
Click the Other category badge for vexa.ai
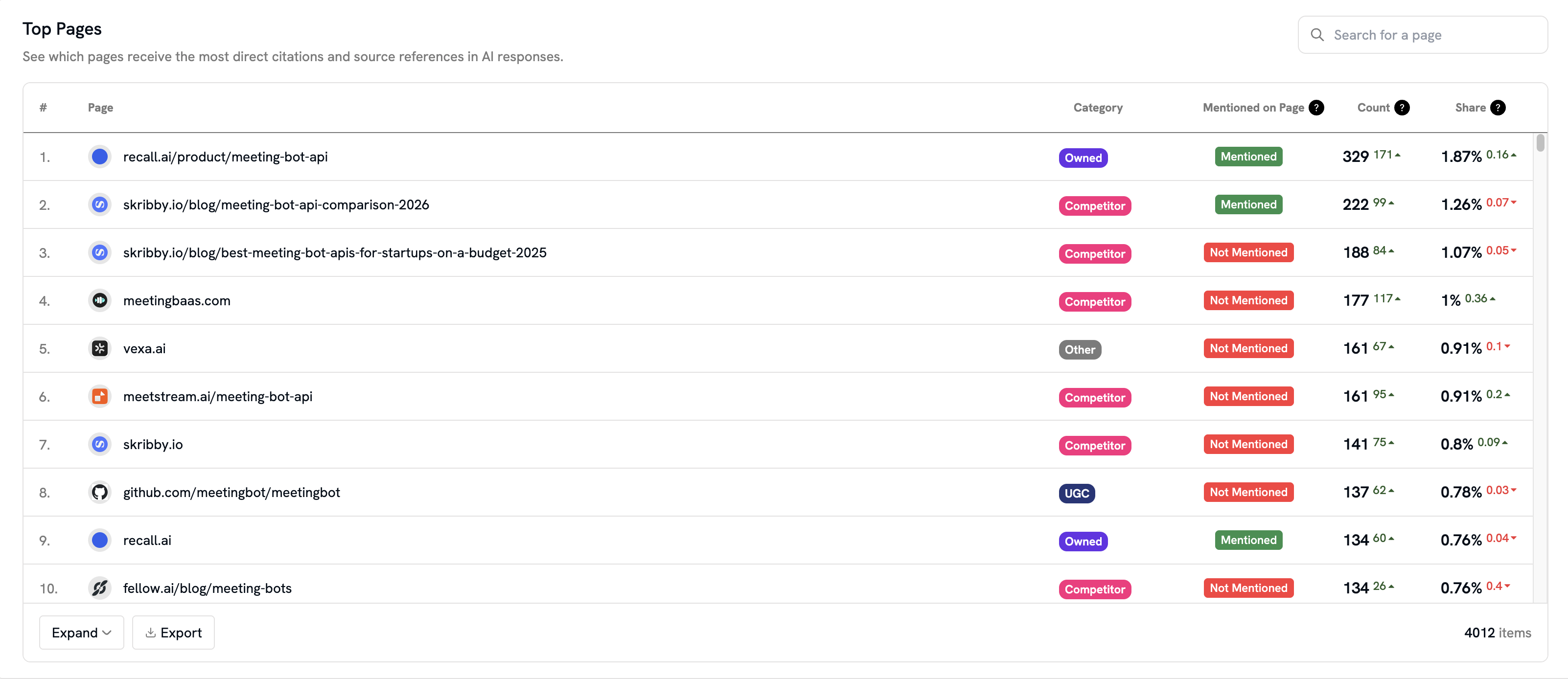(x=1080, y=350)
